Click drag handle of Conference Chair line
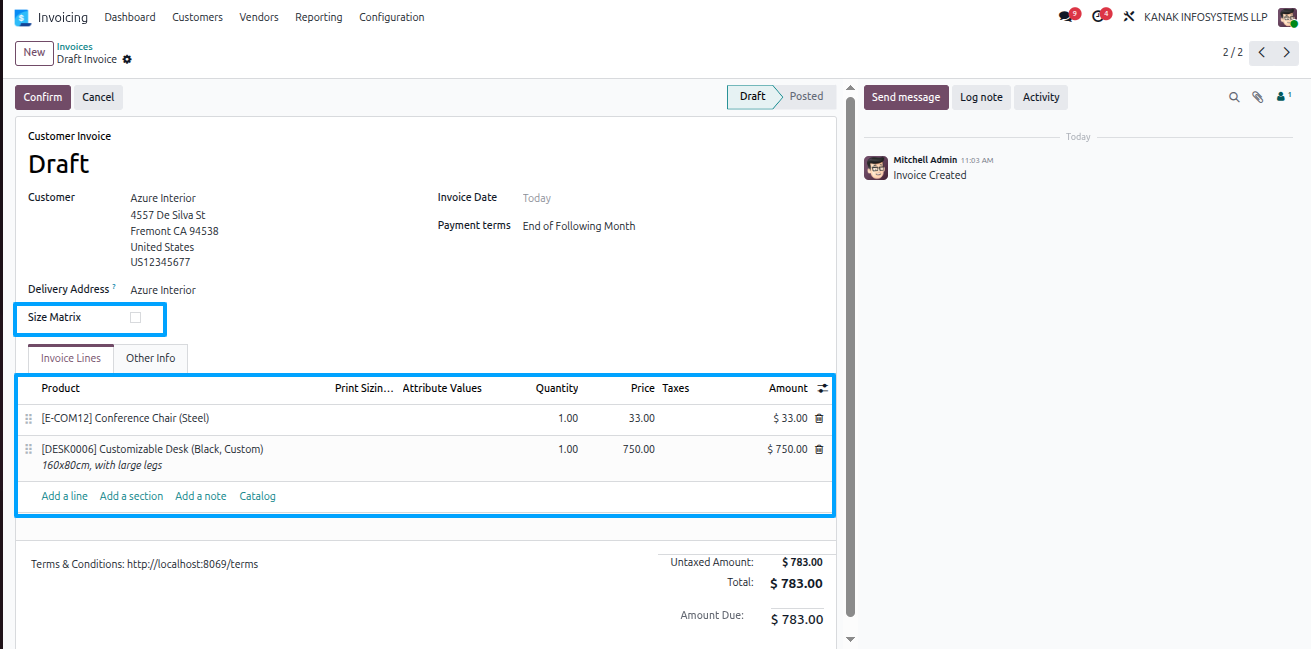The width and height of the screenshot is (1311, 649). [x=28, y=419]
